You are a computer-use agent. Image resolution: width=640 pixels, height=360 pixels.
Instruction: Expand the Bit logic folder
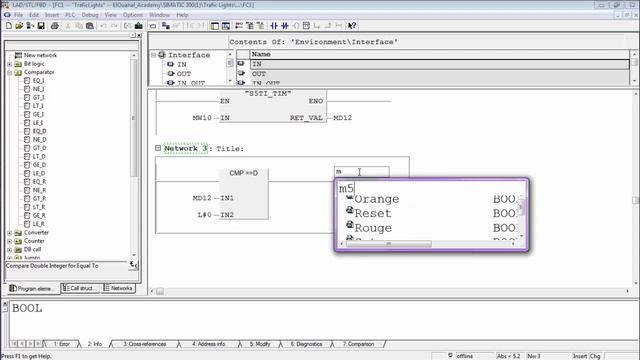[x=10, y=64]
